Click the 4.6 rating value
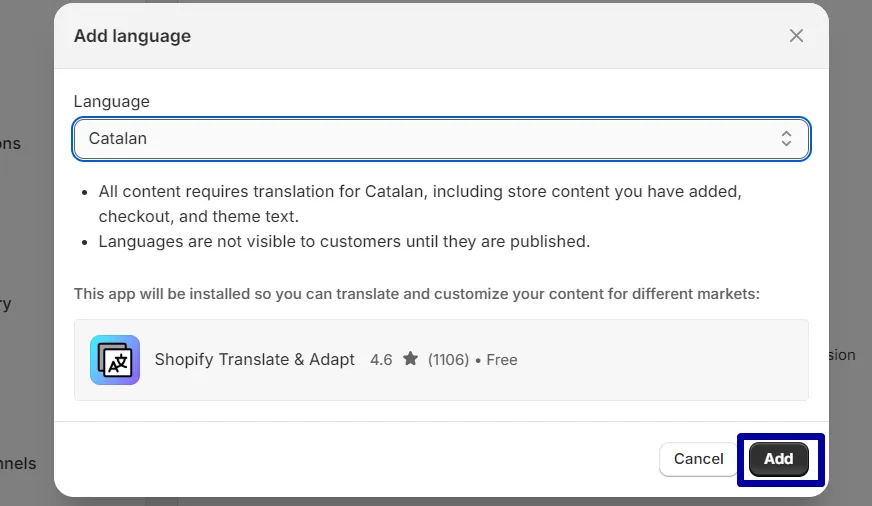The width and height of the screenshot is (872, 506). click(x=381, y=360)
